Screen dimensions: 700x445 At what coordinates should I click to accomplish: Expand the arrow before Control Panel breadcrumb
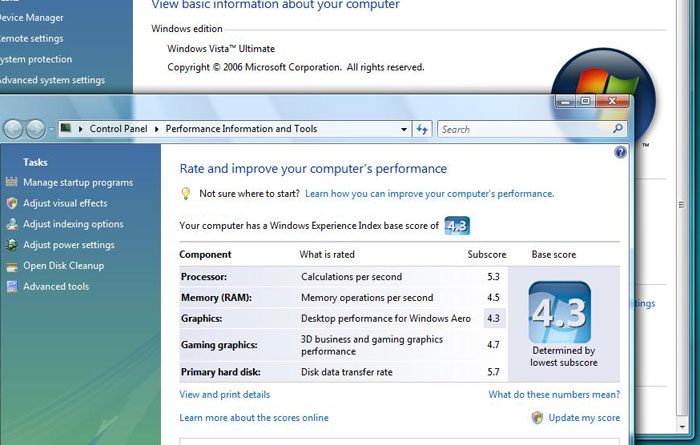pyautogui.click(x=80, y=129)
